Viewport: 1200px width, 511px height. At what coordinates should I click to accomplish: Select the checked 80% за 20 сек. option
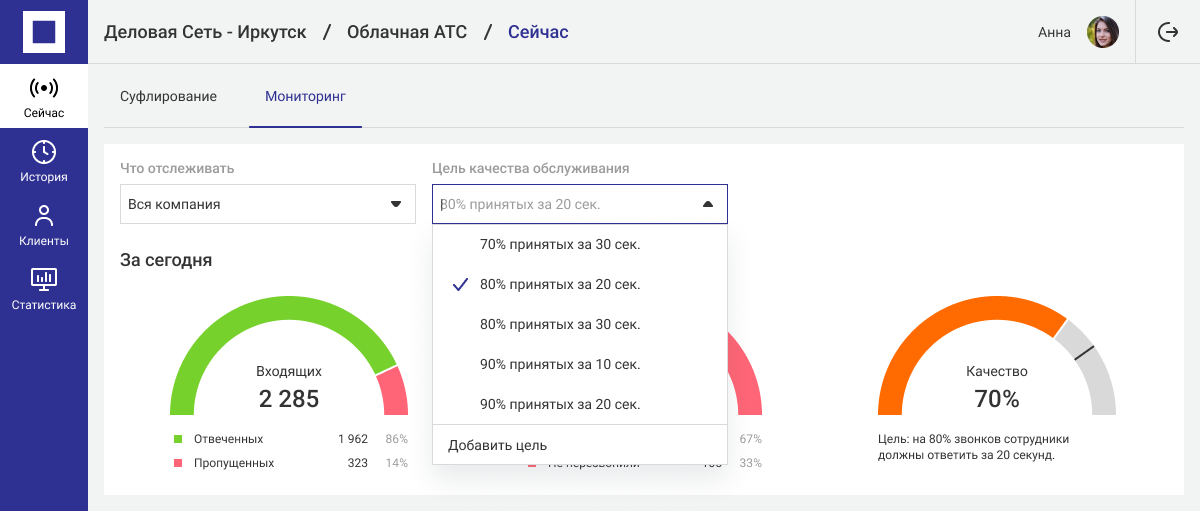click(559, 284)
